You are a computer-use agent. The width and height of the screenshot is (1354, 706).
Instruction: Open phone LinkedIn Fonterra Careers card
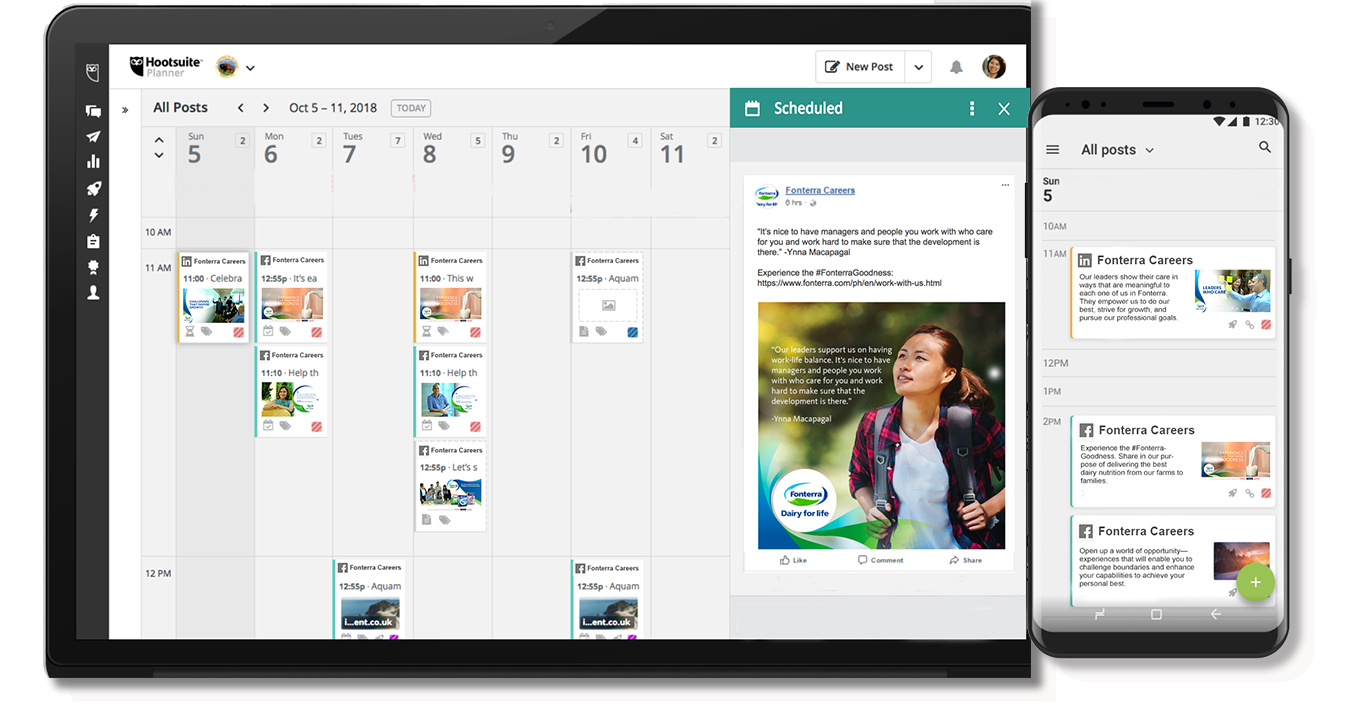(x=1173, y=293)
